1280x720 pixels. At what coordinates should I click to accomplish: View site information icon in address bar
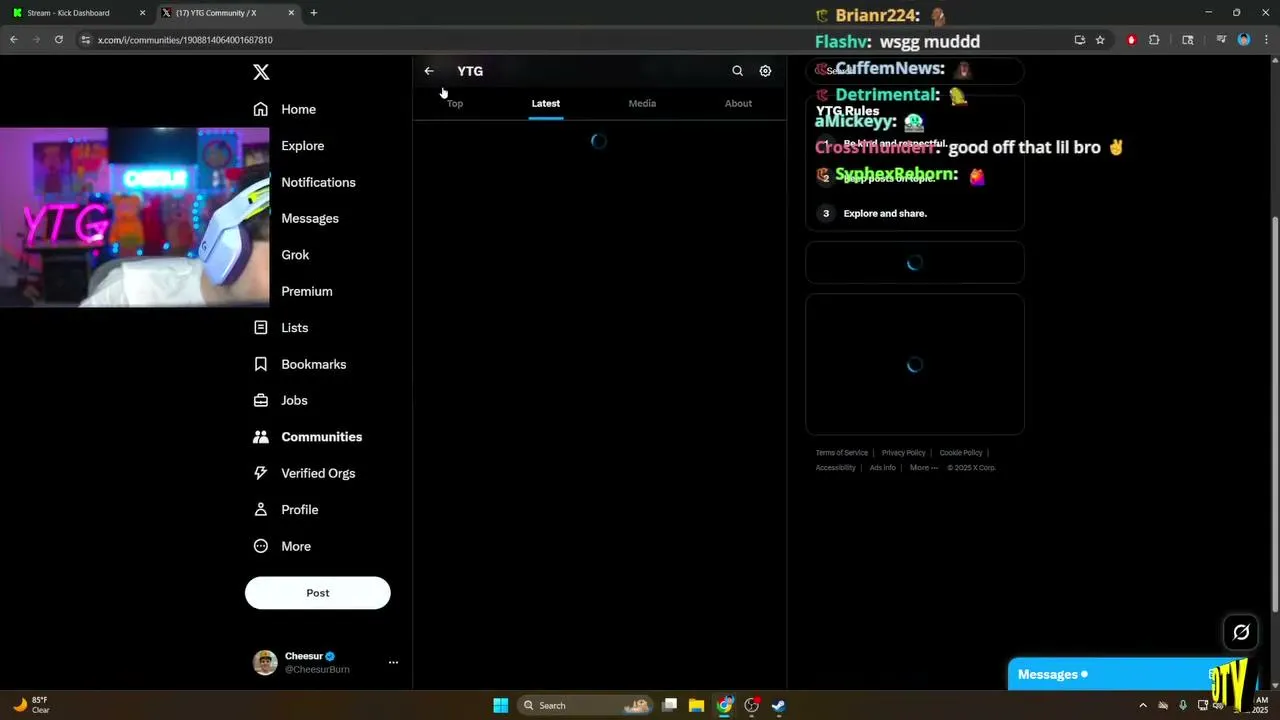click(x=86, y=40)
